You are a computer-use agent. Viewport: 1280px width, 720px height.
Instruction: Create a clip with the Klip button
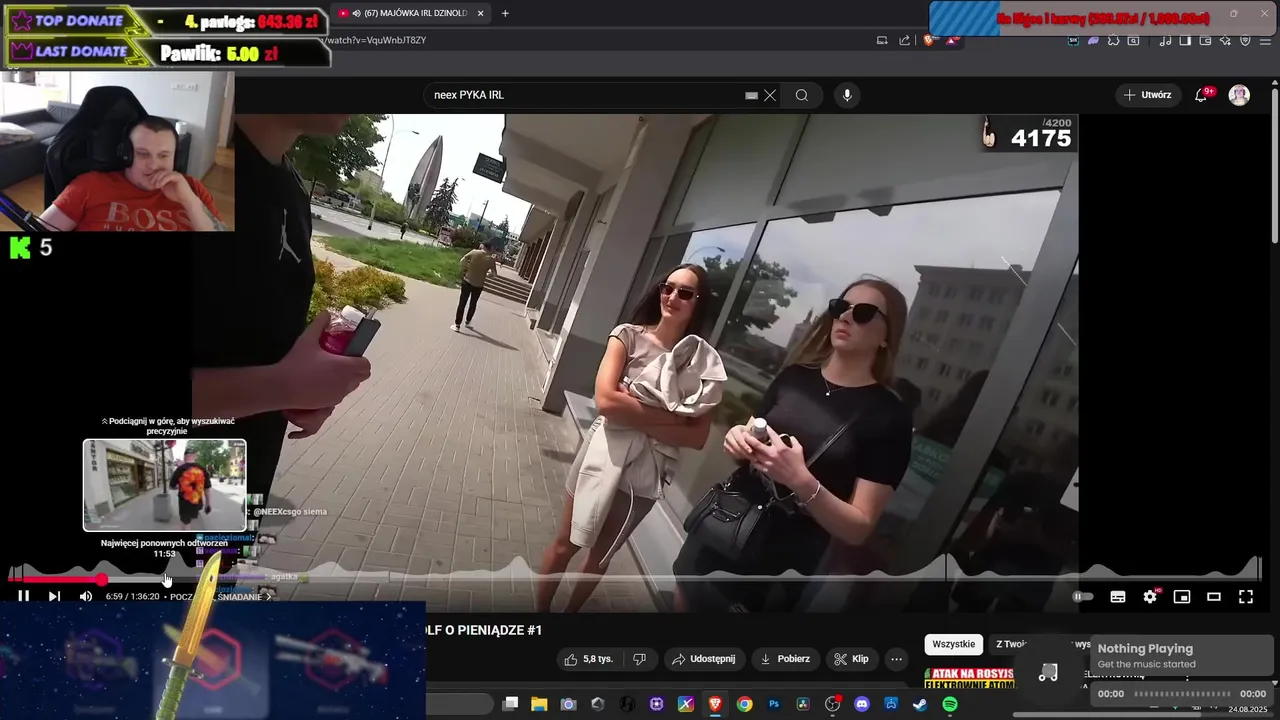pos(851,659)
